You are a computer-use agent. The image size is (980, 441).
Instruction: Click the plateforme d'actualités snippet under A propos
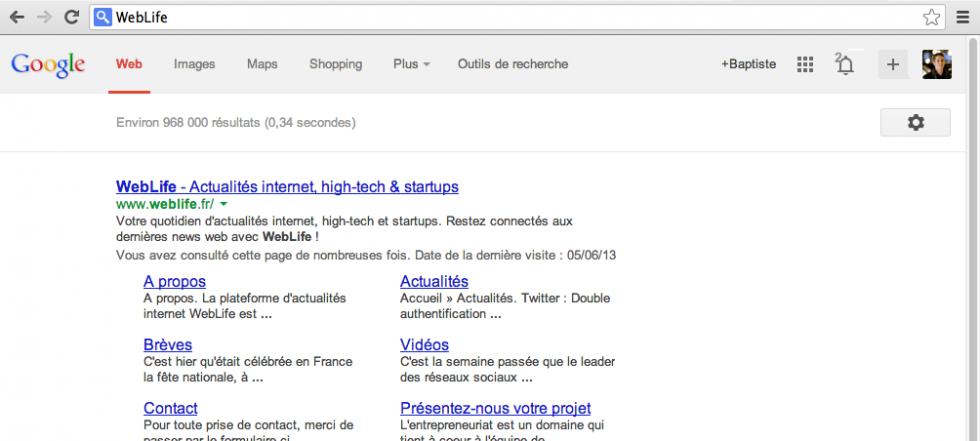point(244,306)
